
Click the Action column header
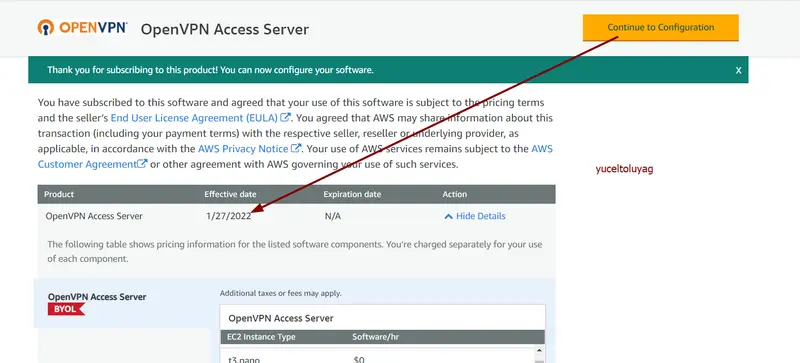[455, 195]
